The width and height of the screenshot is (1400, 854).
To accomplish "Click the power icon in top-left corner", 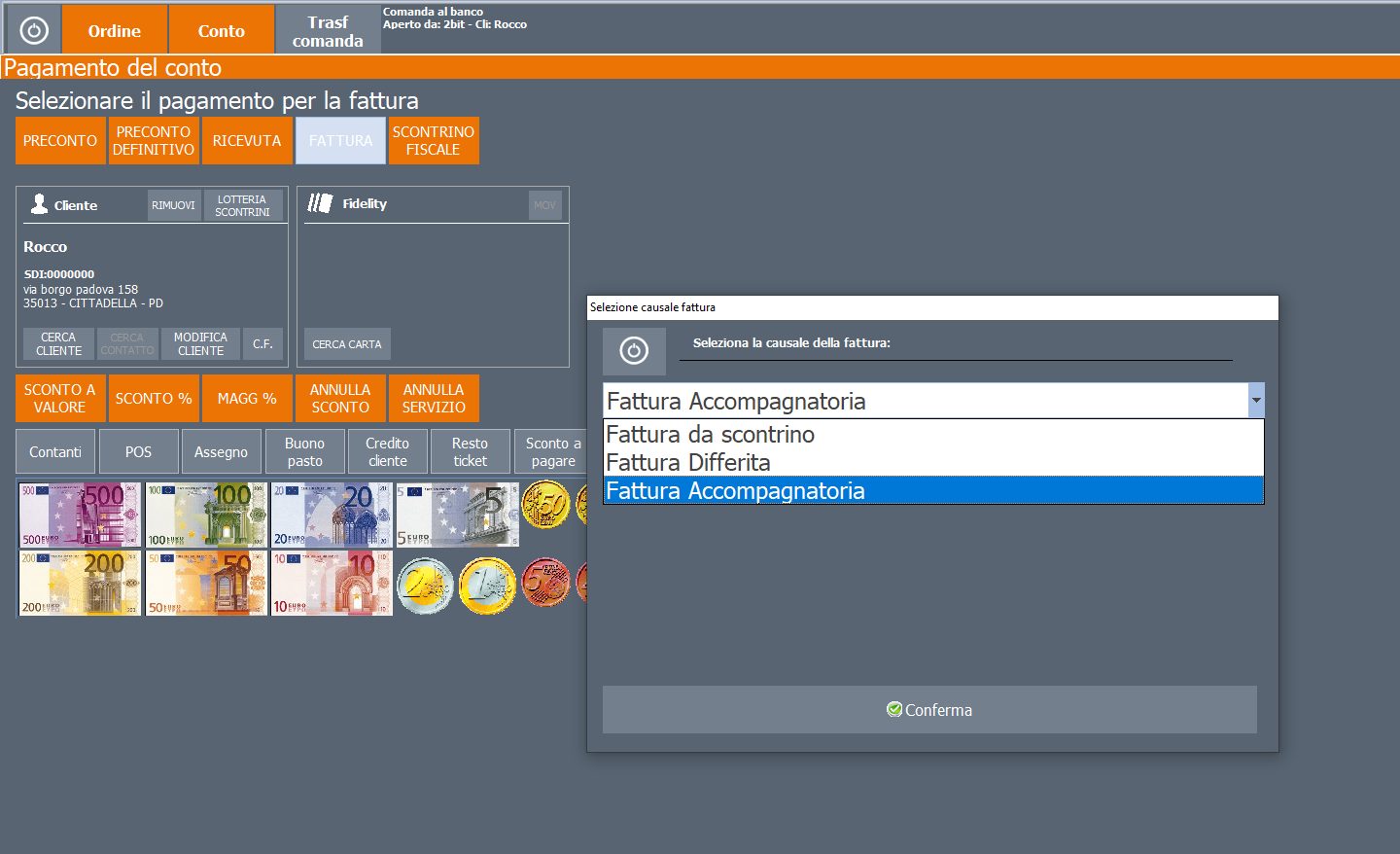I will (x=34, y=30).
